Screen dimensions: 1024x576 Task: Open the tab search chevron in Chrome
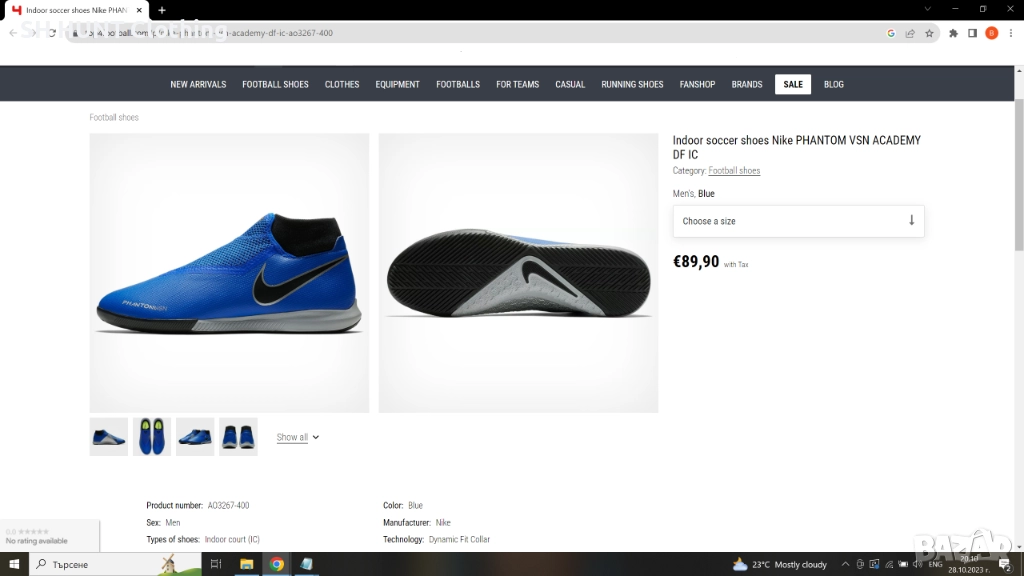pyautogui.click(x=928, y=9)
